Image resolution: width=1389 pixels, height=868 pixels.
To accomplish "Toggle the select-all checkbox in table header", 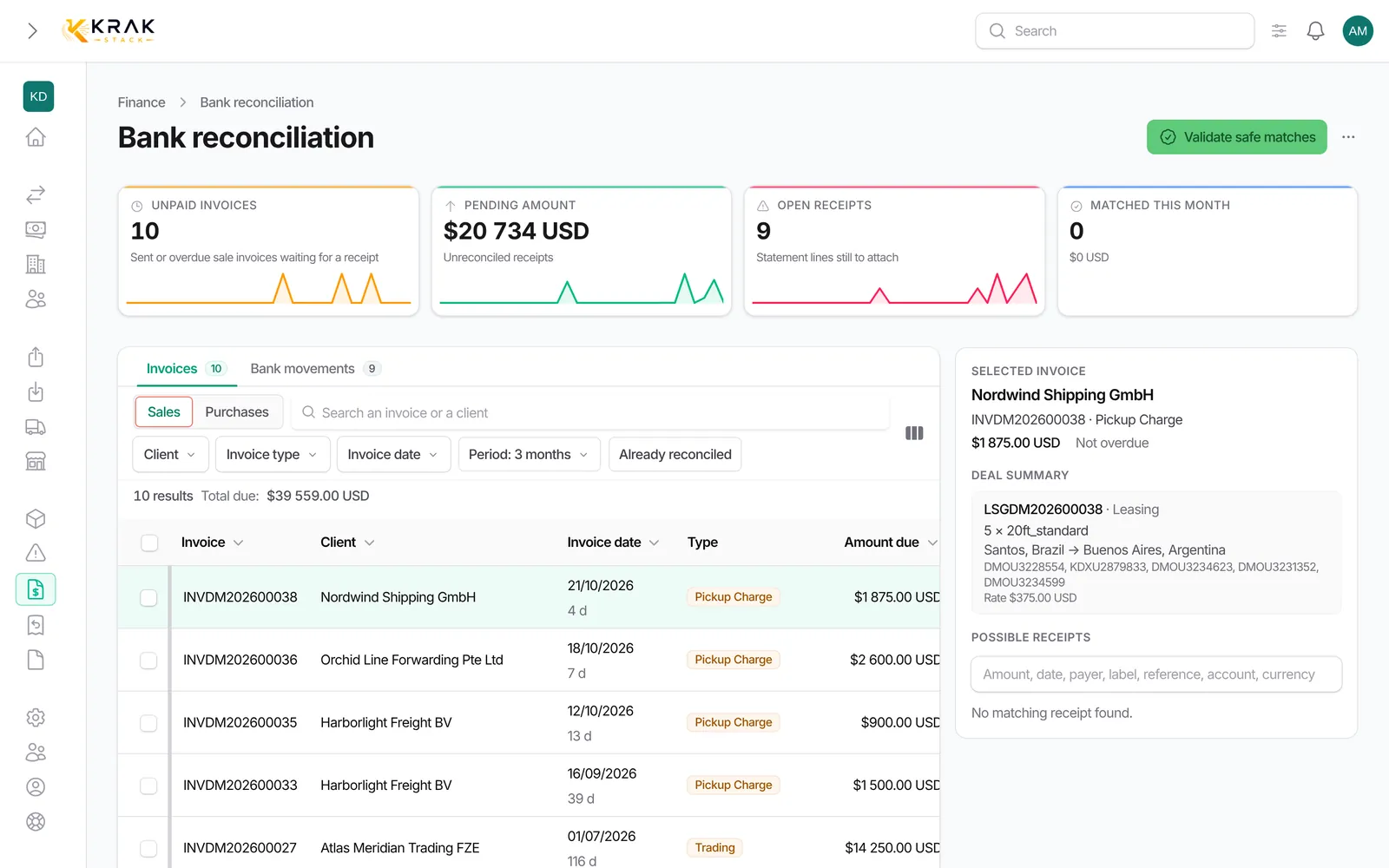I will tap(149, 542).
